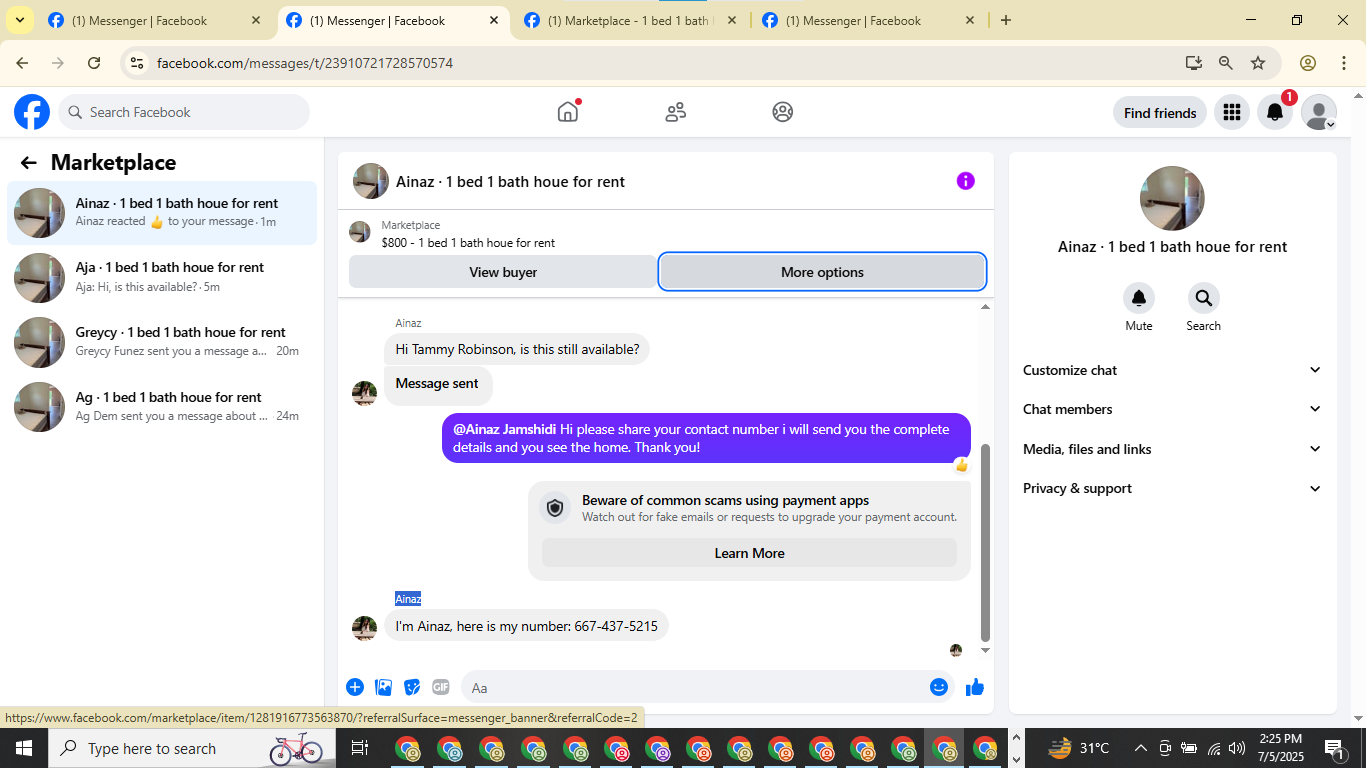Open Ainaz conversation in list

coord(162,213)
